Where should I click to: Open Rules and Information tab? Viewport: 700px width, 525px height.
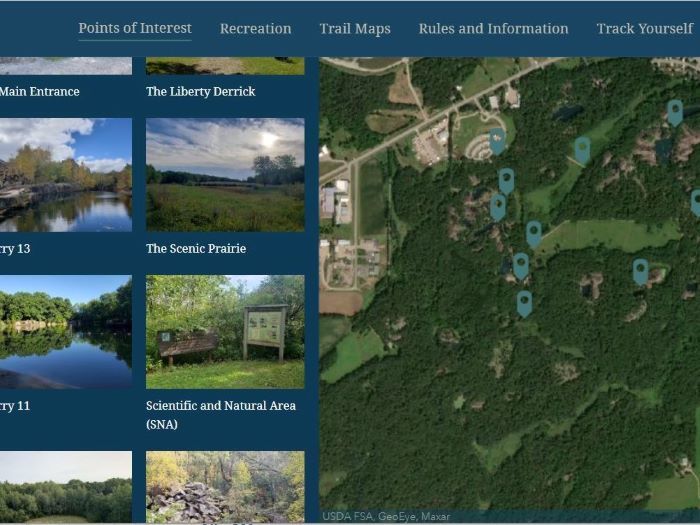(493, 29)
